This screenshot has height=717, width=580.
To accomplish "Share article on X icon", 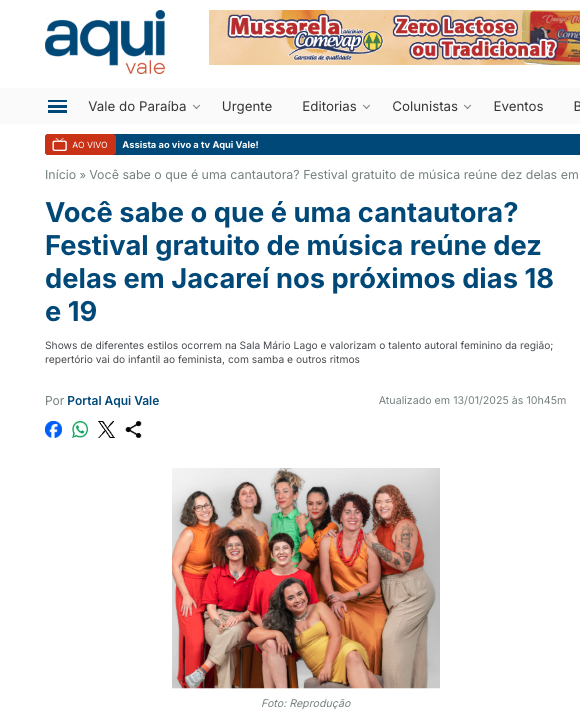I will tap(107, 429).
